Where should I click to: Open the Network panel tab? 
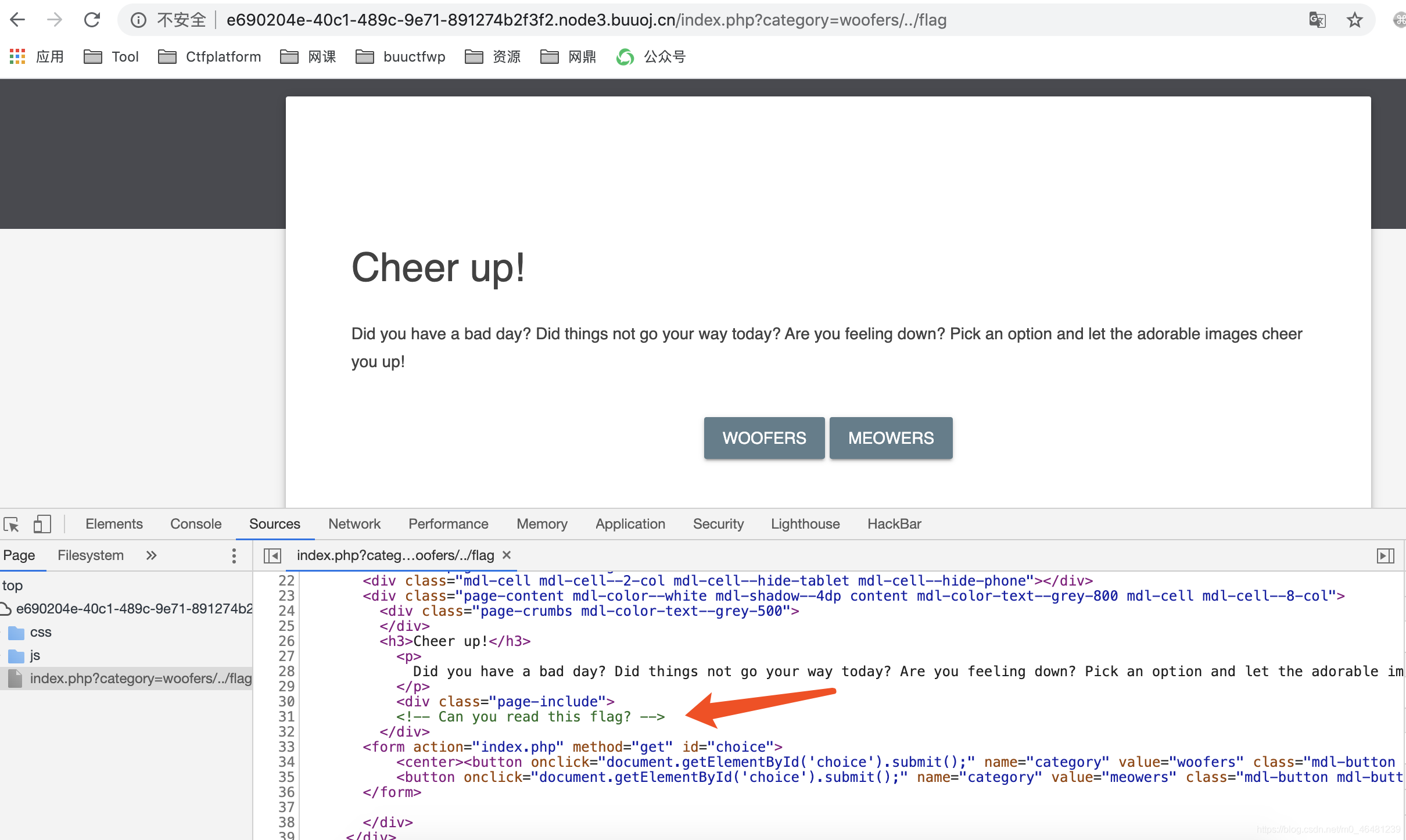354,524
